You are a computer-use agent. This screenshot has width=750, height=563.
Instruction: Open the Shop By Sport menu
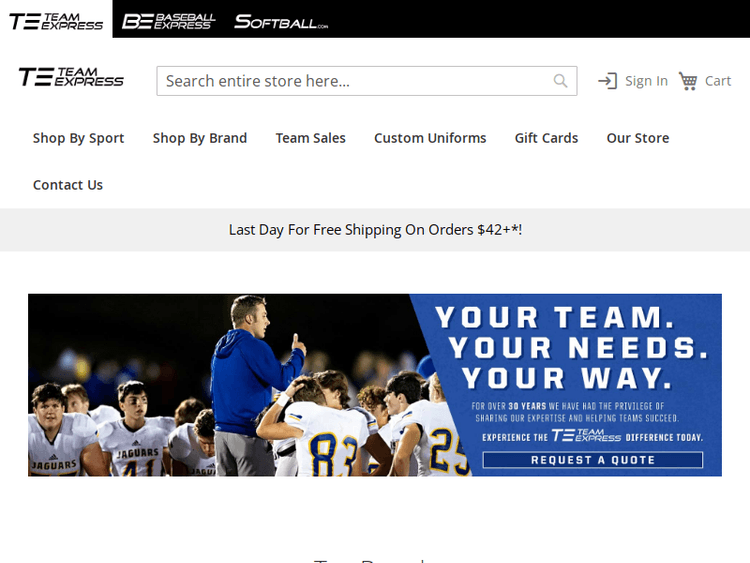click(78, 138)
